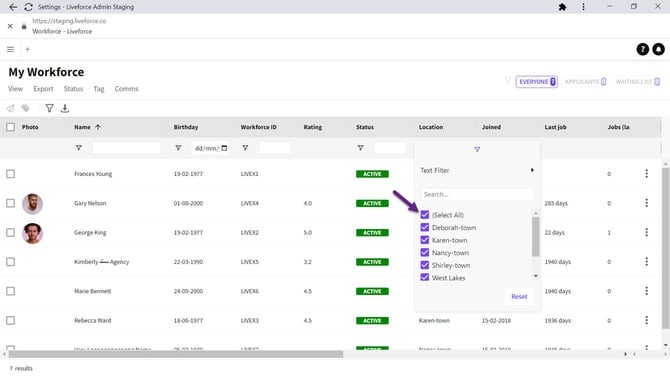Focus the location filter Search box

[x=477, y=194]
